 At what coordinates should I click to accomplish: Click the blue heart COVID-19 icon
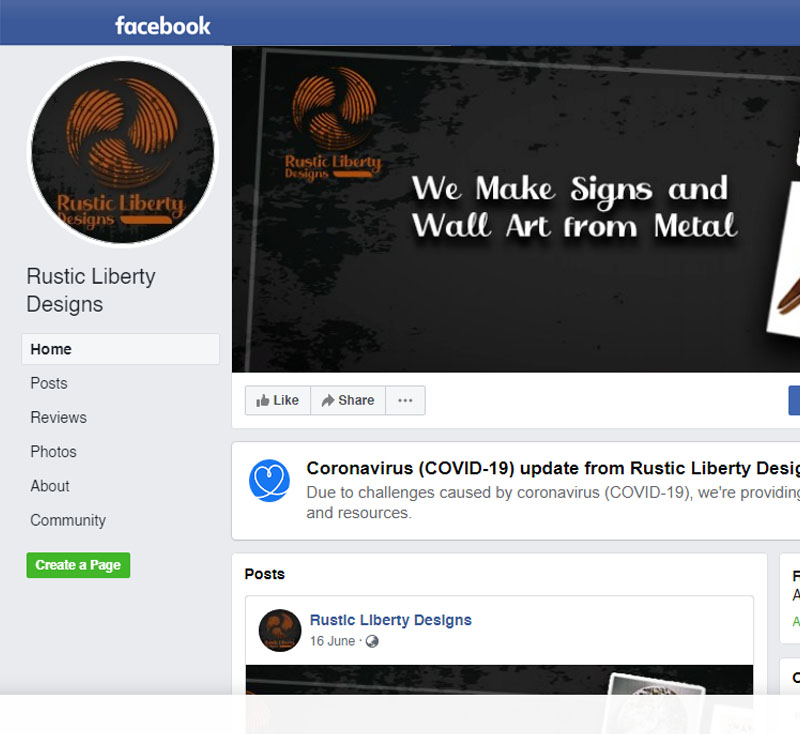point(269,481)
